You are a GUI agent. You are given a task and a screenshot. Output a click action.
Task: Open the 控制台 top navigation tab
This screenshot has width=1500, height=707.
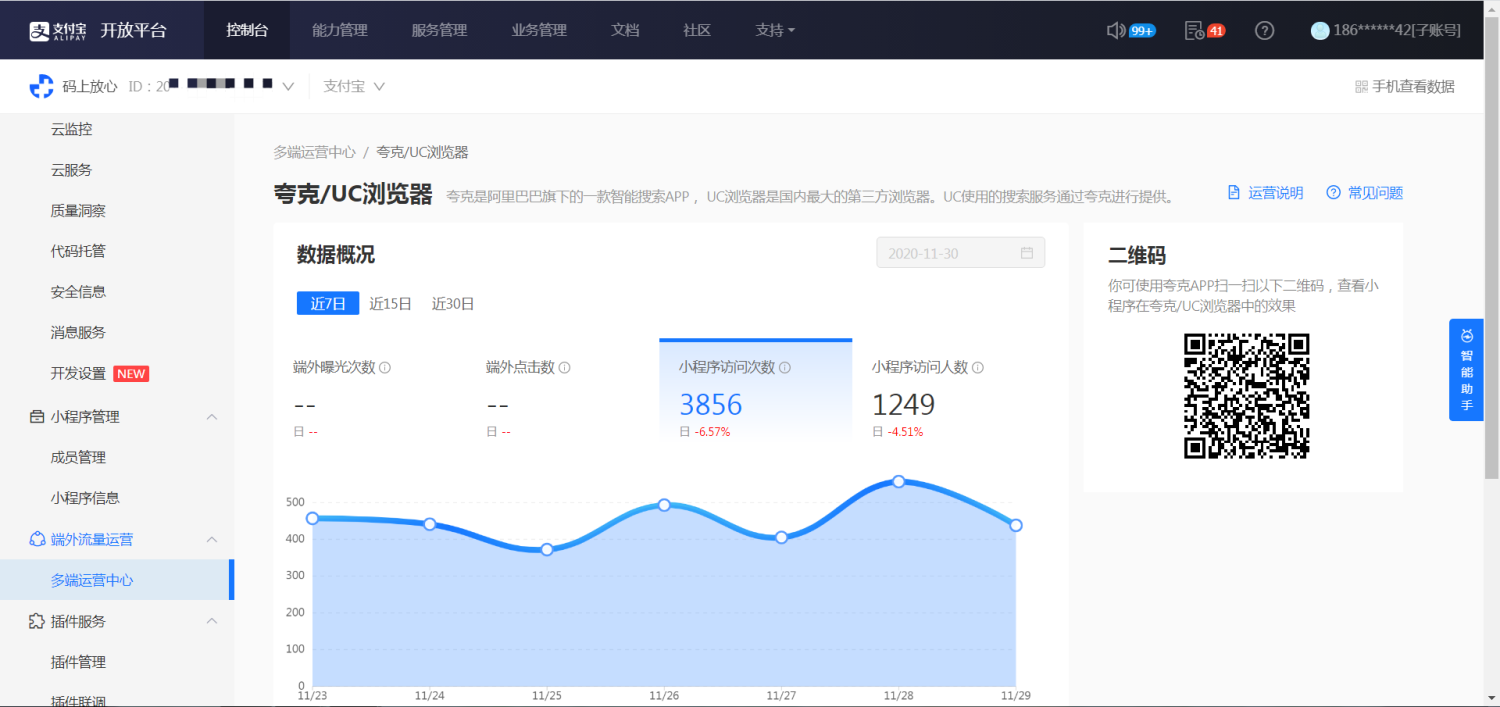pos(247,30)
